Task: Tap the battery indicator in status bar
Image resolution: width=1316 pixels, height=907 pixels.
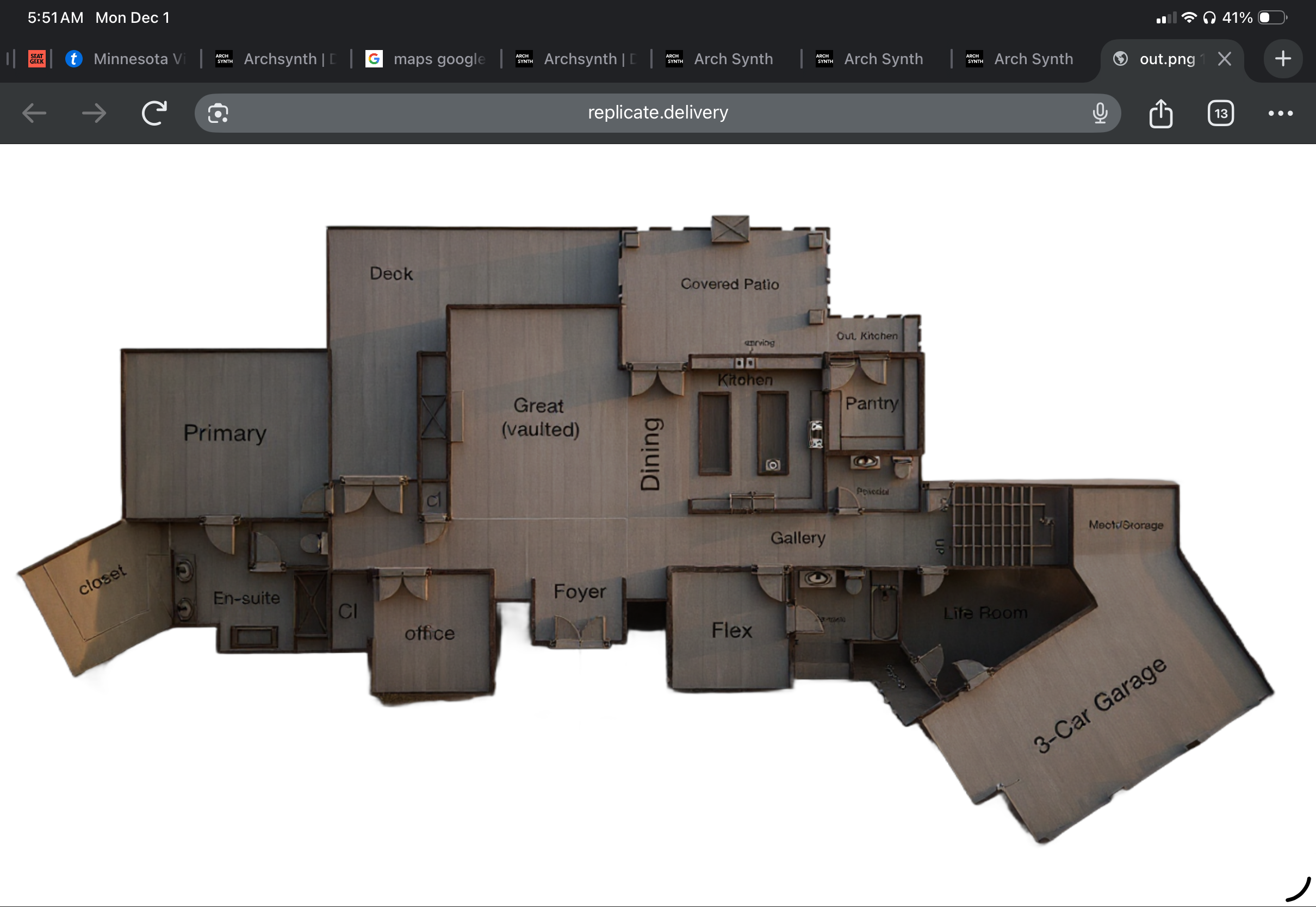Action: [x=1271, y=17]
